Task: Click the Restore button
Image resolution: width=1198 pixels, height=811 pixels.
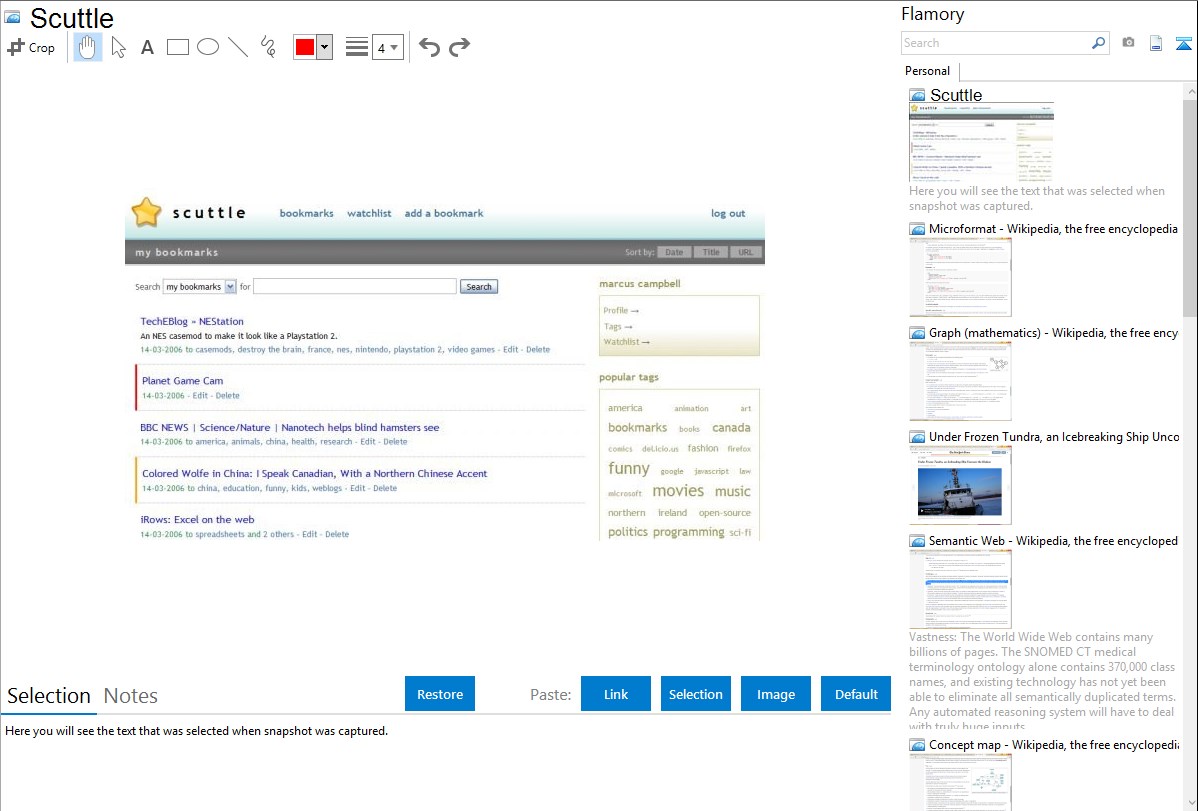Action: pyautogui.click(x=440, y=694)
